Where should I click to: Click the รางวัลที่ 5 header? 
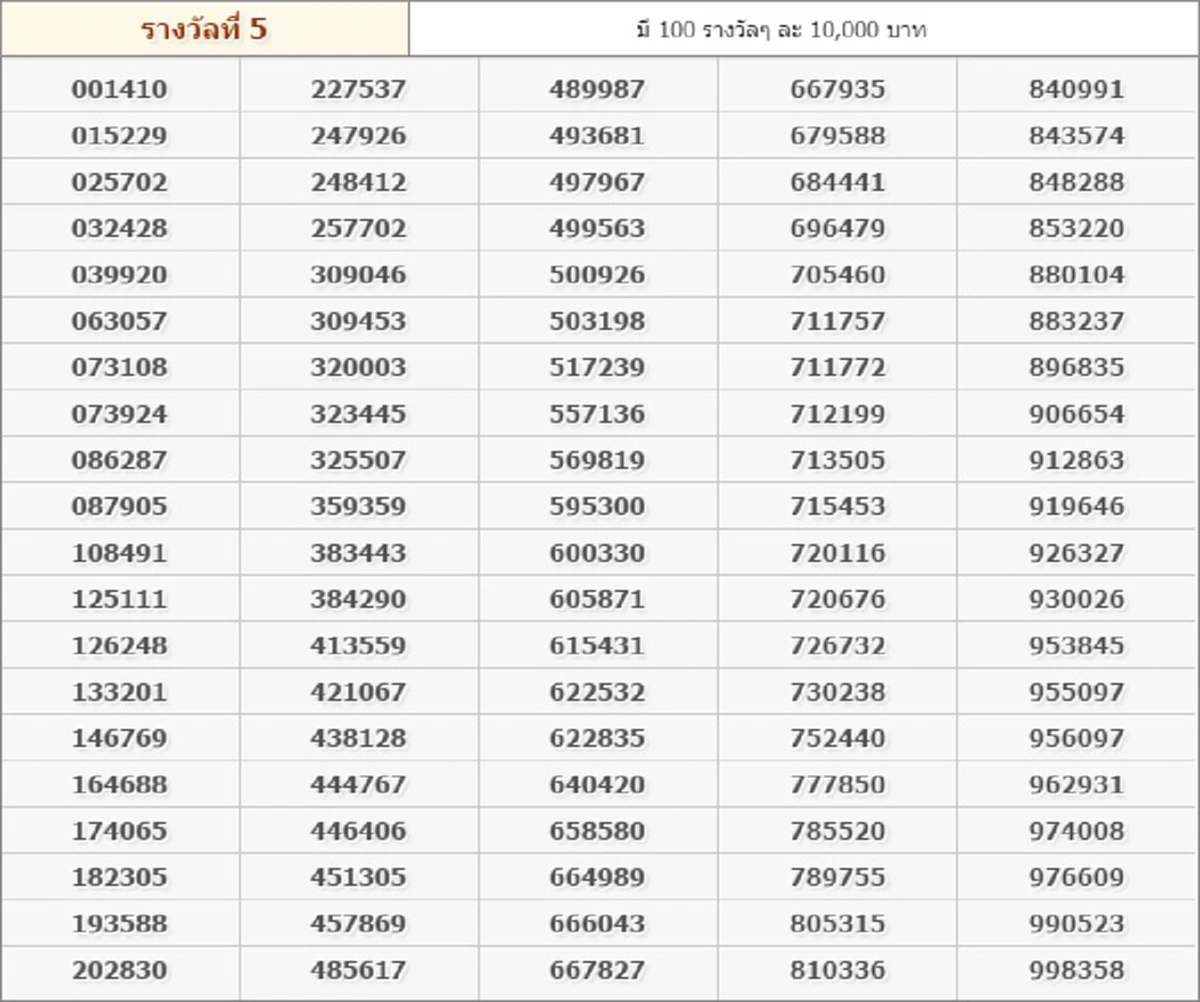204,28
